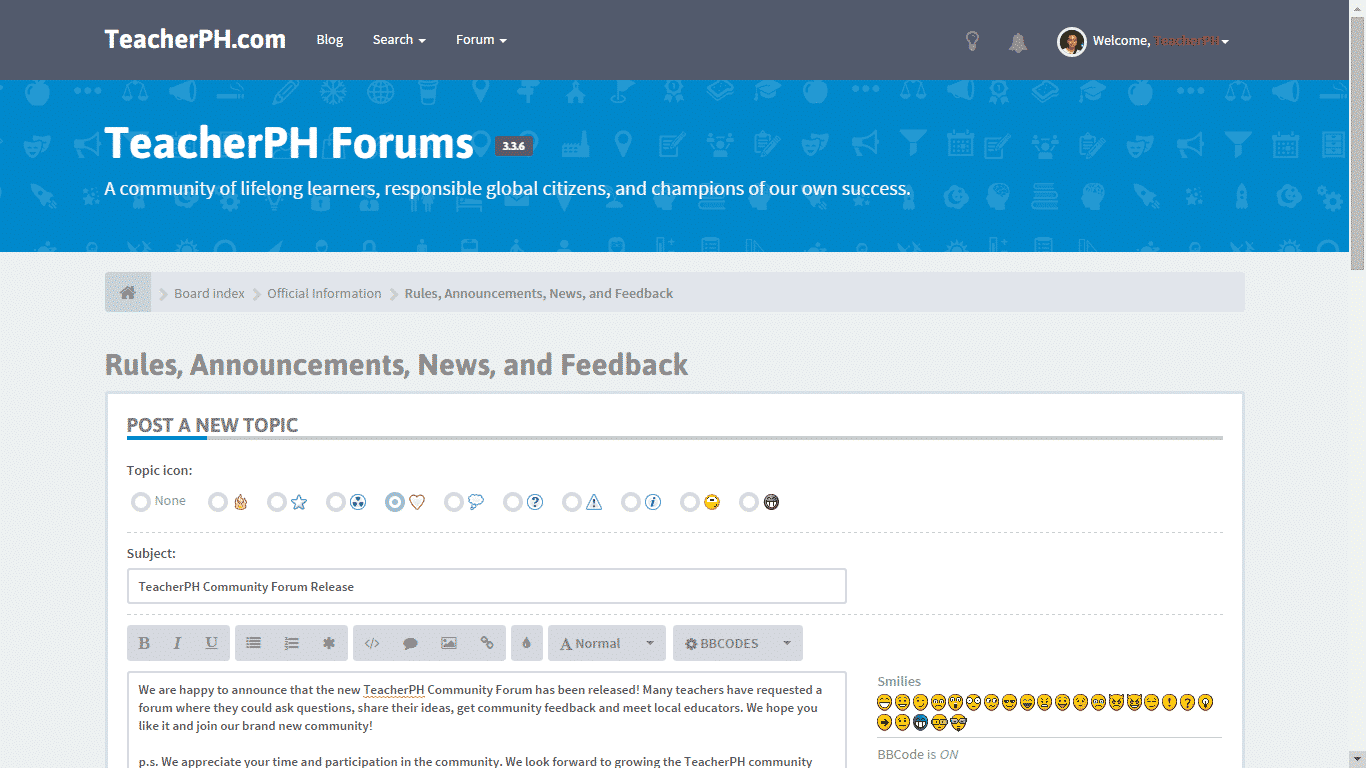The width and height of the screenshot is (1366, 768).
Task: Click the TeacherPH.com site logo
Action: click(x=195, y=40)
